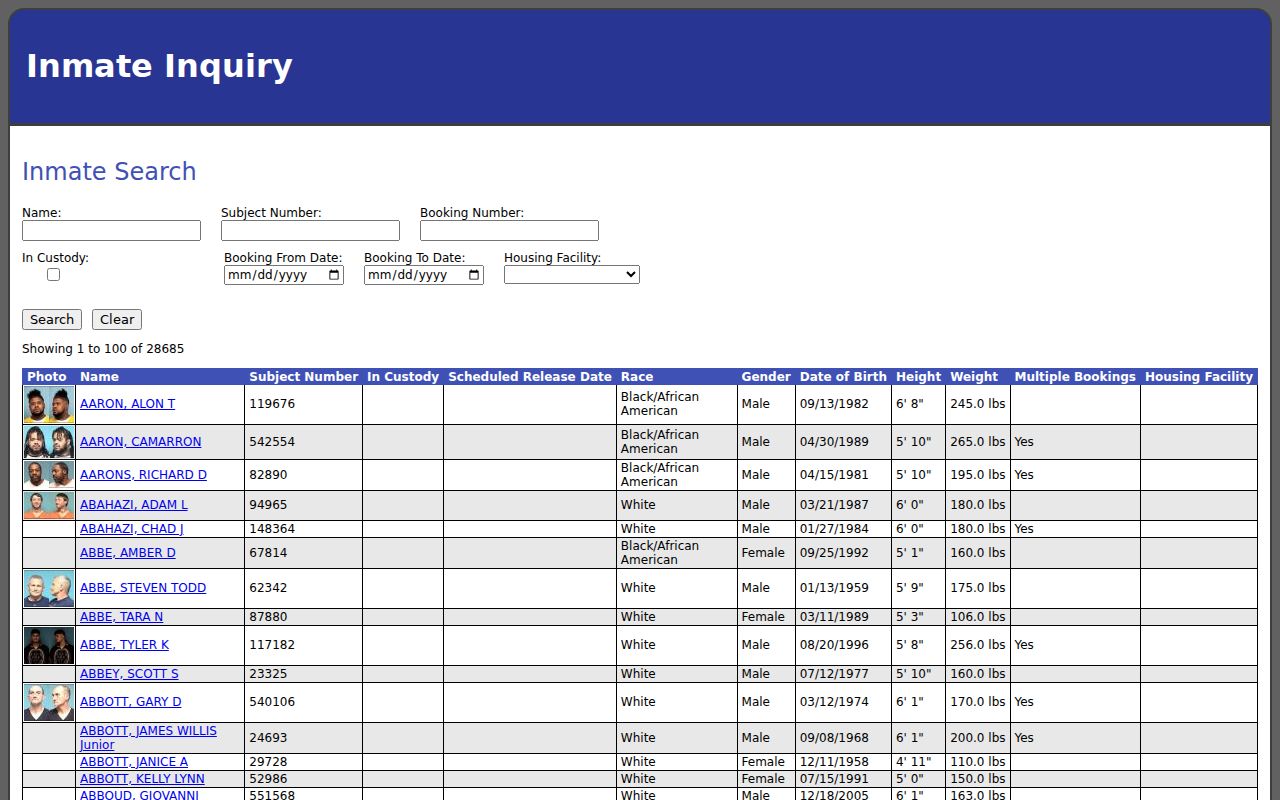The height and width of the screenshot is (800, 1280).
Task: Click the photo thumbnail for ABBE, TYLER K
Action: 49,646
